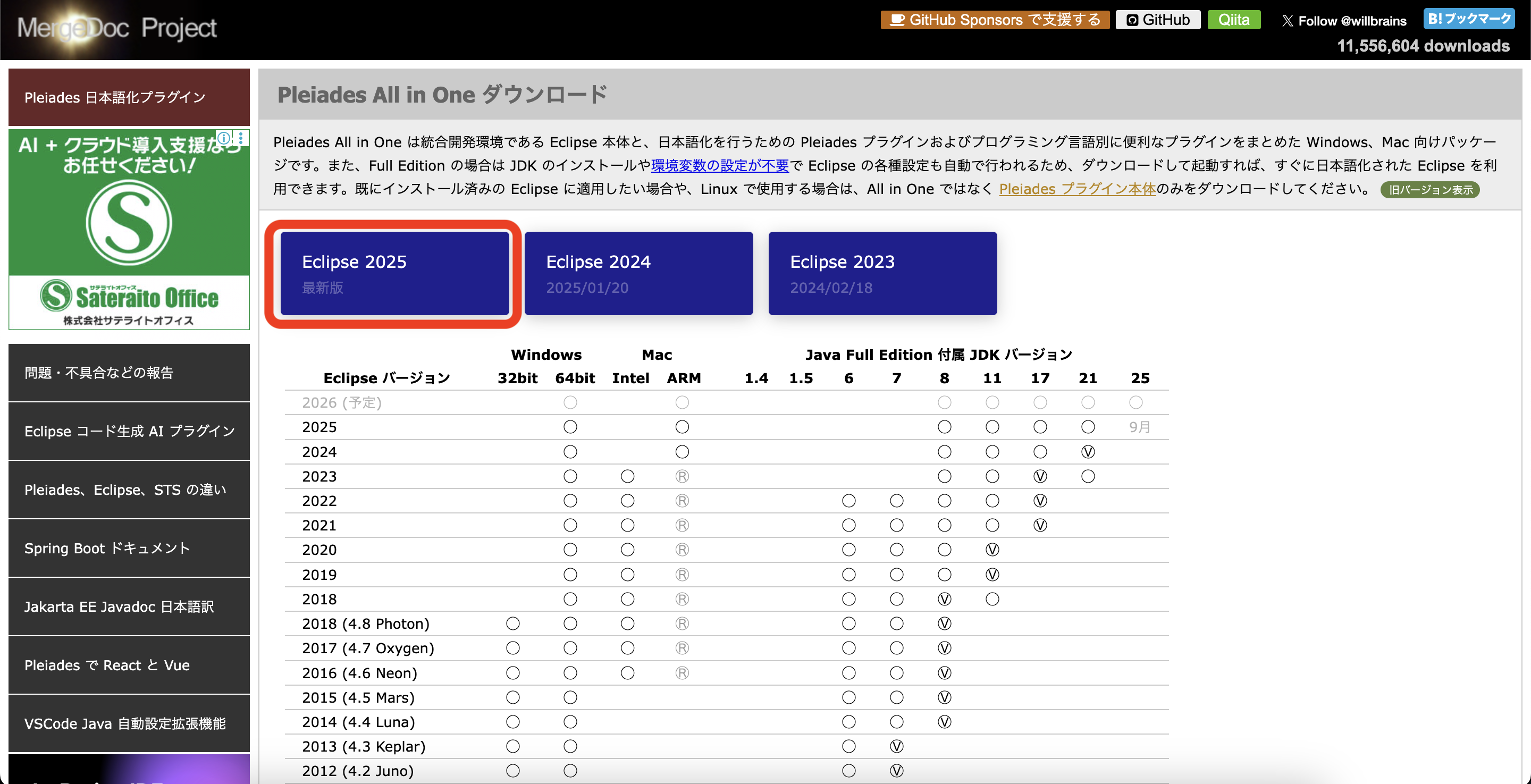Visit the Qiita page
This screenshot has height=784, width=1531.
pyautogui.click(x=1234, y=20)
